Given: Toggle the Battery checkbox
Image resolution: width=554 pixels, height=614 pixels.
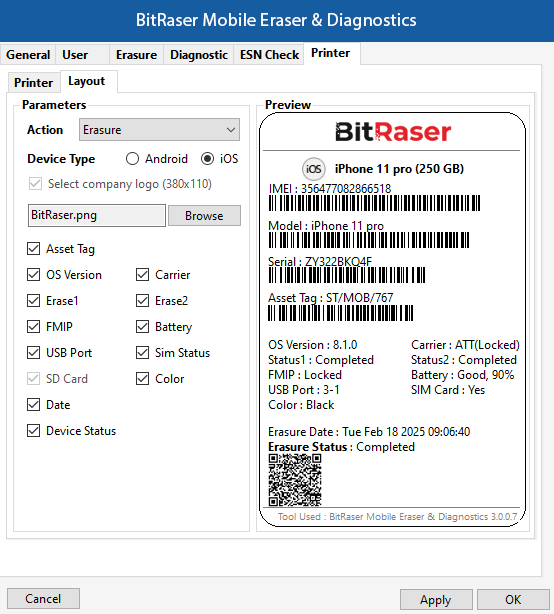Looking at the screenshot, I should click(143, 327).
